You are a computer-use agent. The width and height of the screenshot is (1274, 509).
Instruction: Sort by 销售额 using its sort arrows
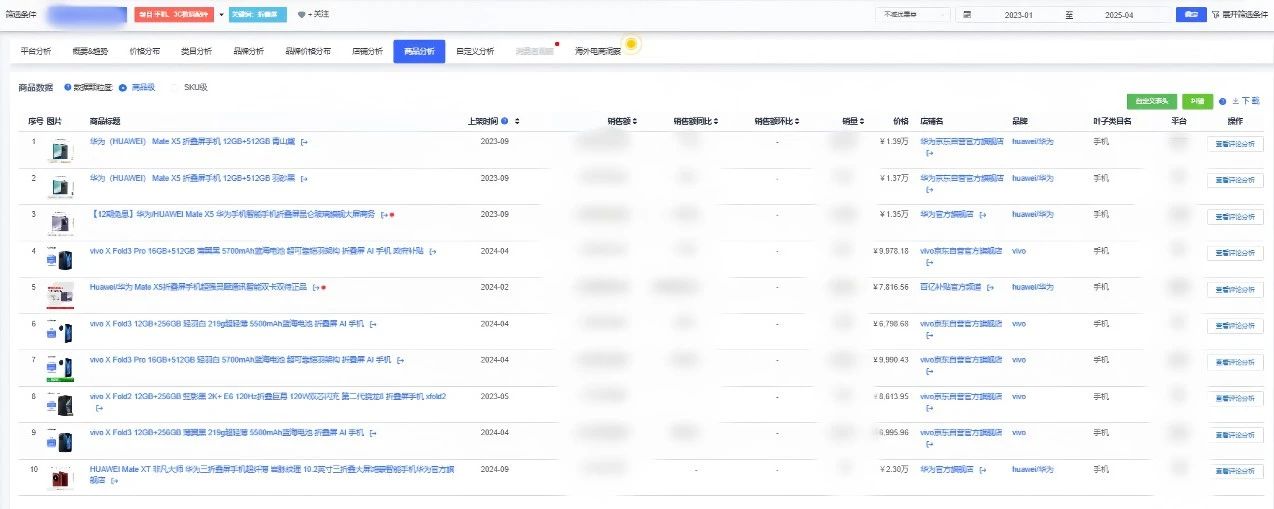click(634, 121)
